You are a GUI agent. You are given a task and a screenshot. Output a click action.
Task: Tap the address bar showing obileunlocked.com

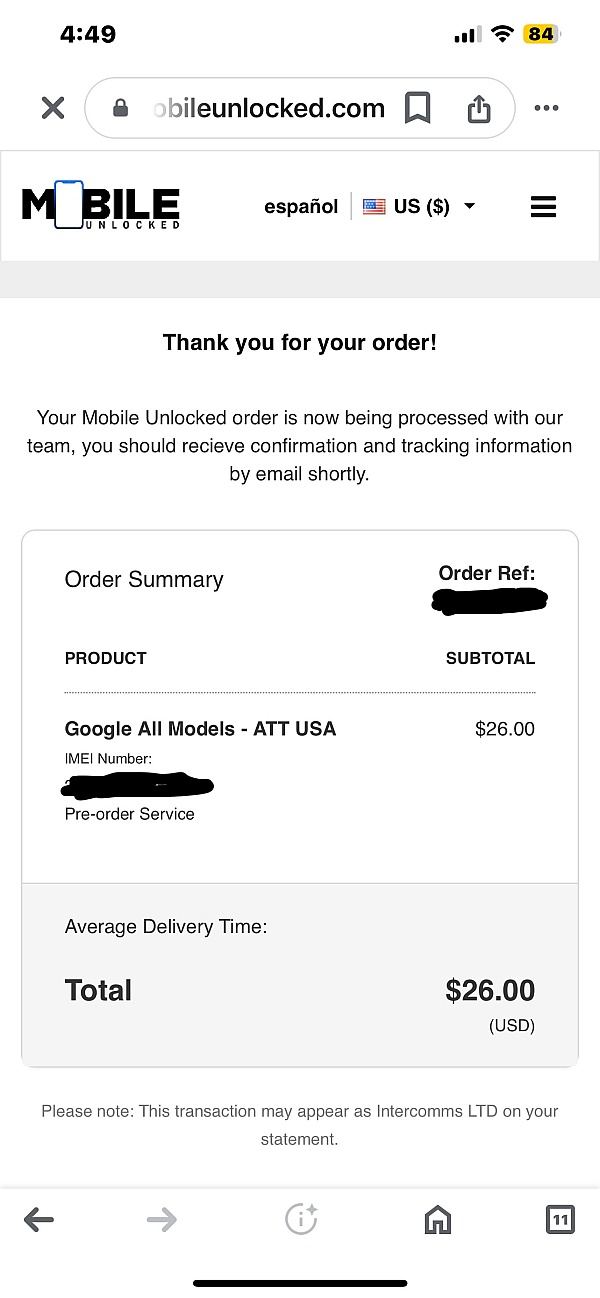[268, 107]
